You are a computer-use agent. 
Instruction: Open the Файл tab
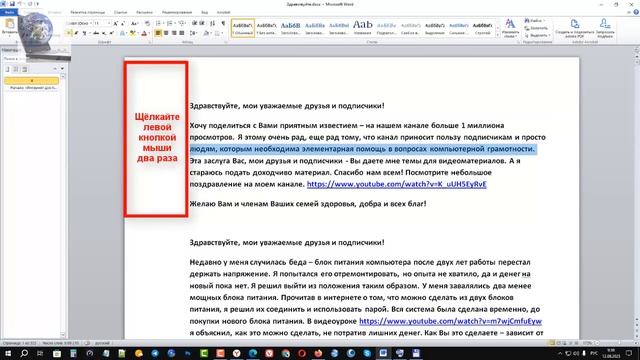[x=9, y=12]
